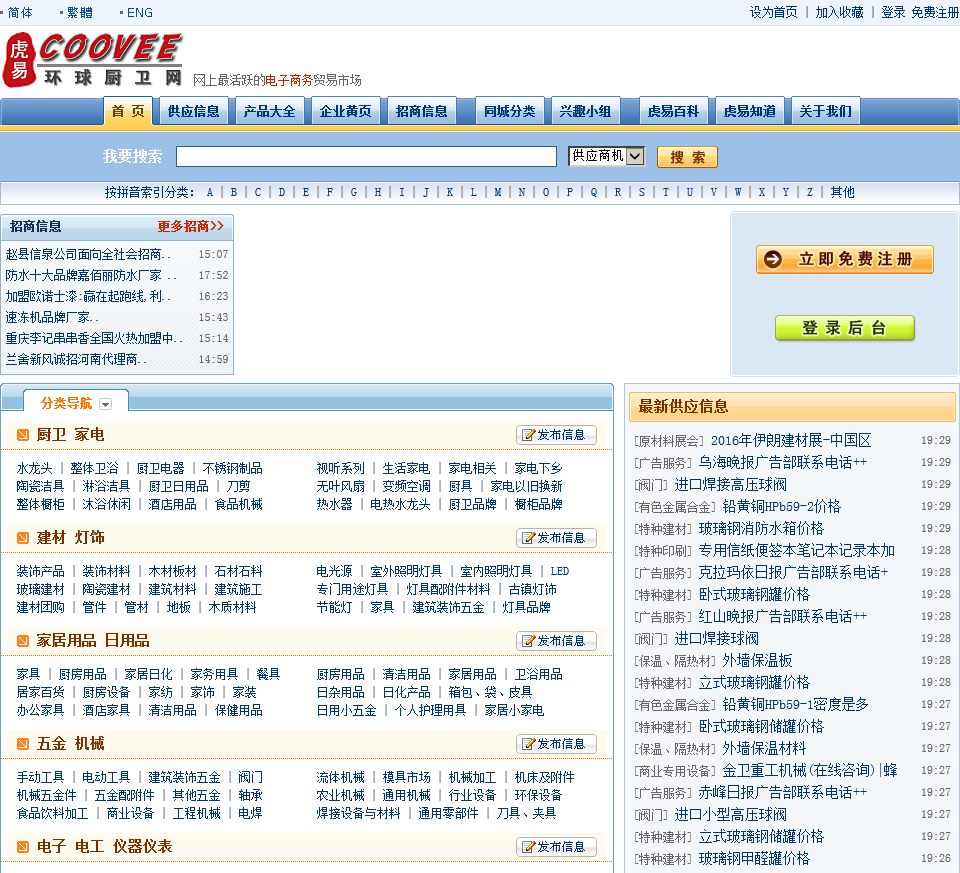The height and width of the screenshot is (873, 960).
Task: Open the 兴趣小组 tab
Action: pyautogui.click(x=585, y=111)
